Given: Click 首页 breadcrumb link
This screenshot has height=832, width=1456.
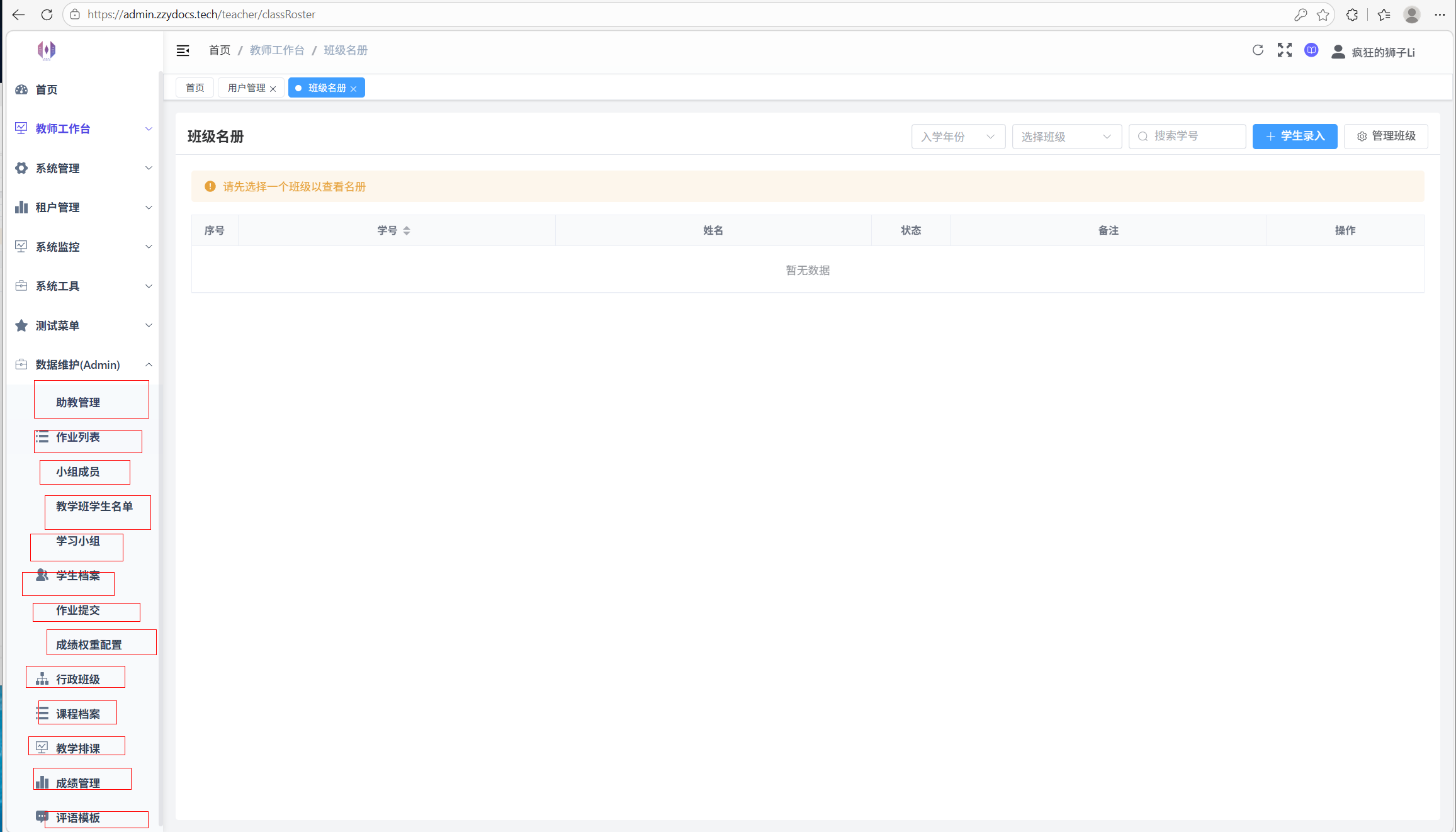Looking at the screenshot, I should [219, 50].
